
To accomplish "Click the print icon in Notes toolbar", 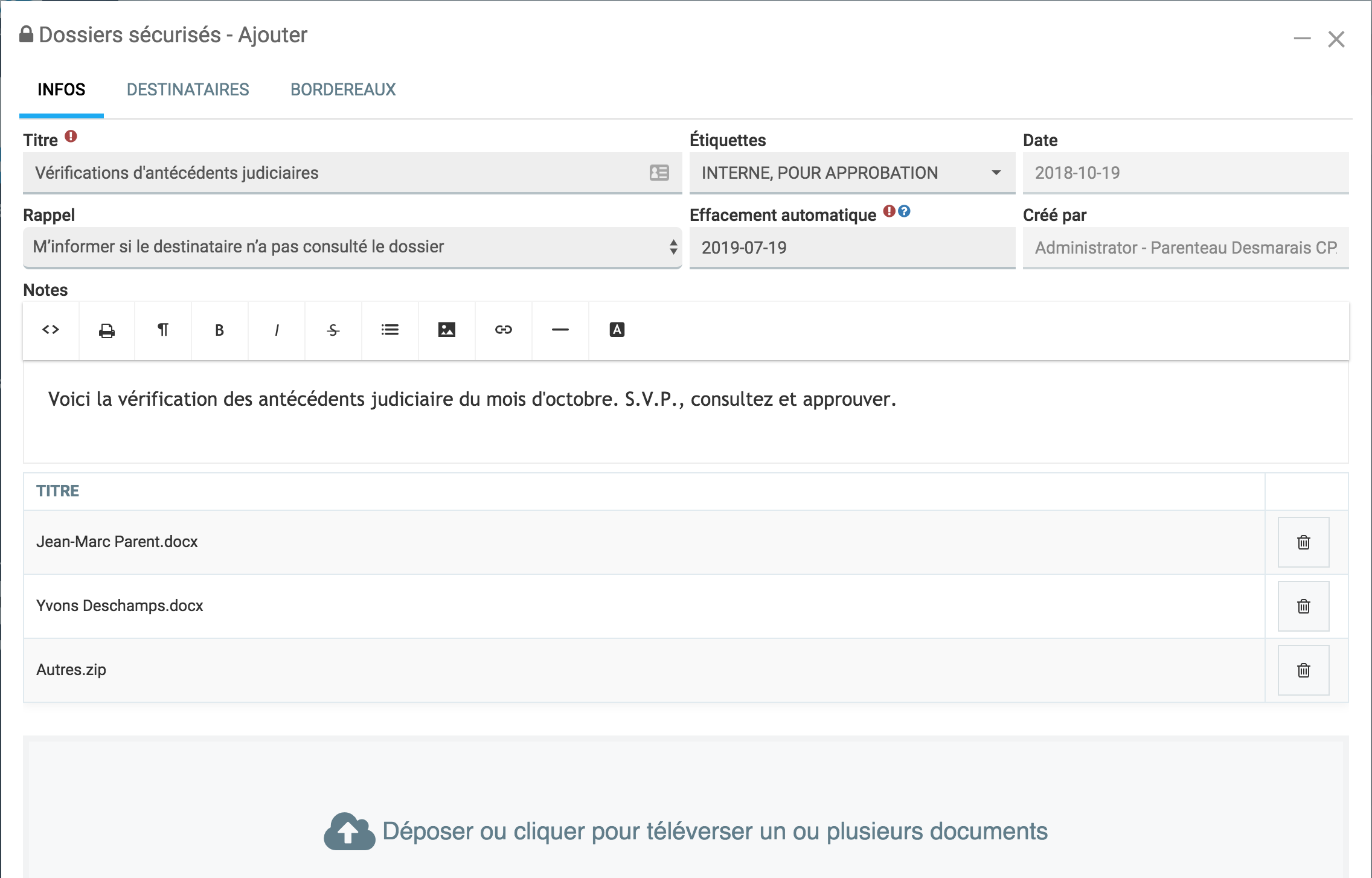I will tap(107, 330).
